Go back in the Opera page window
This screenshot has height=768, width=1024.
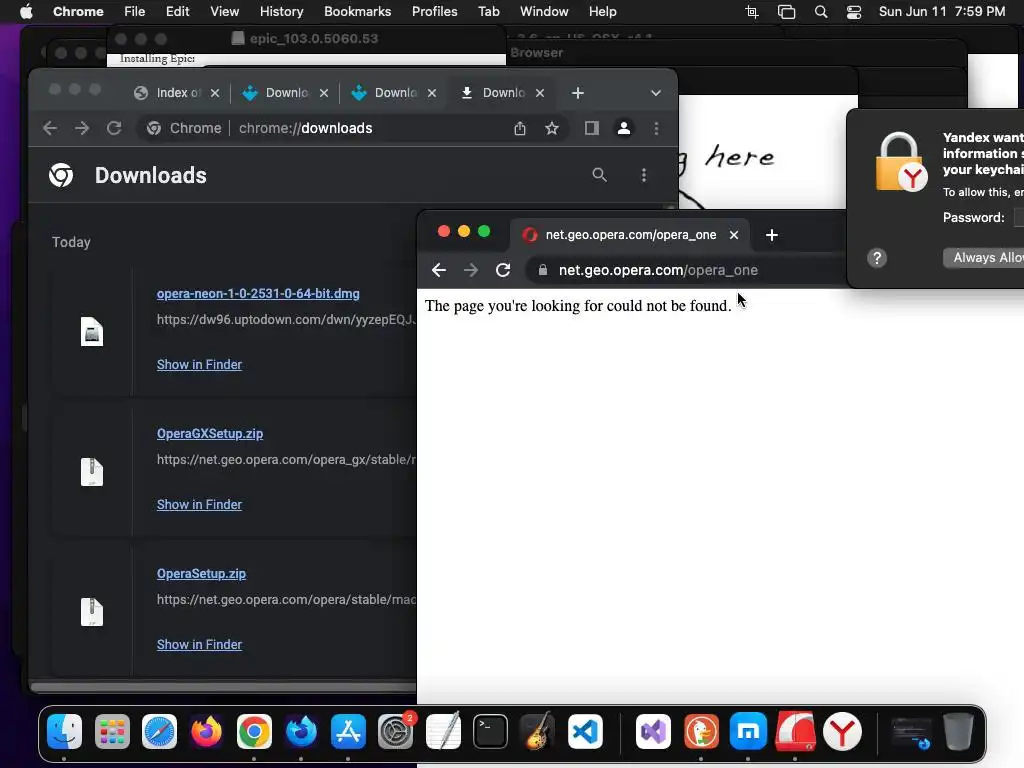tap(439, 270)
